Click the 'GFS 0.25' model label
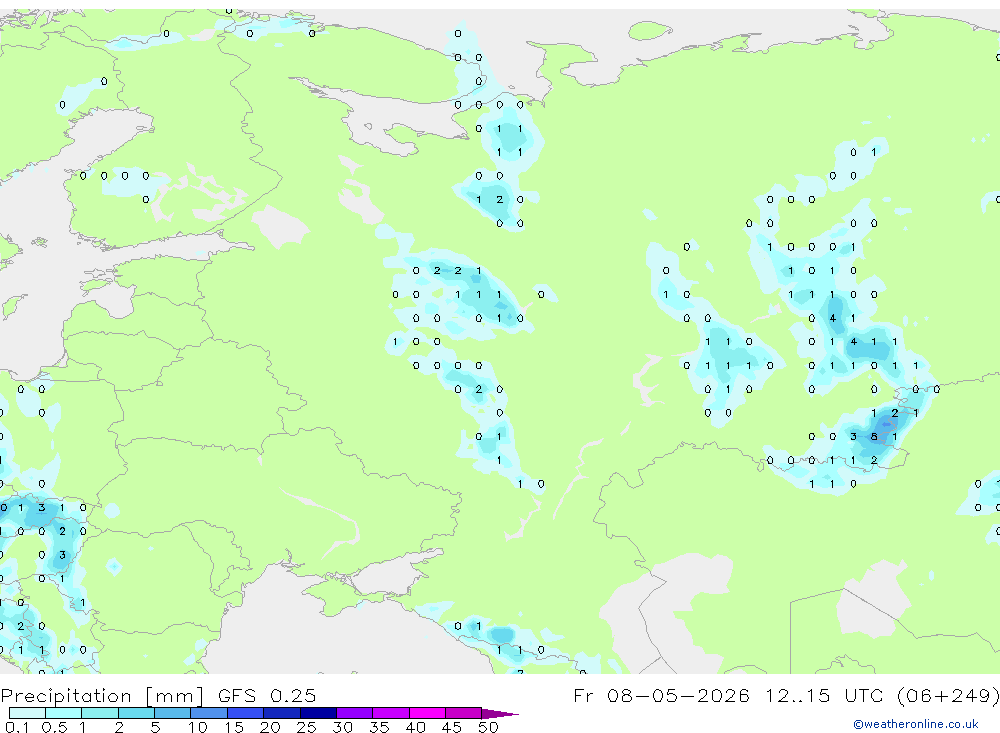This screenshot has height=733, width=1000. click(x=267, y=695)
